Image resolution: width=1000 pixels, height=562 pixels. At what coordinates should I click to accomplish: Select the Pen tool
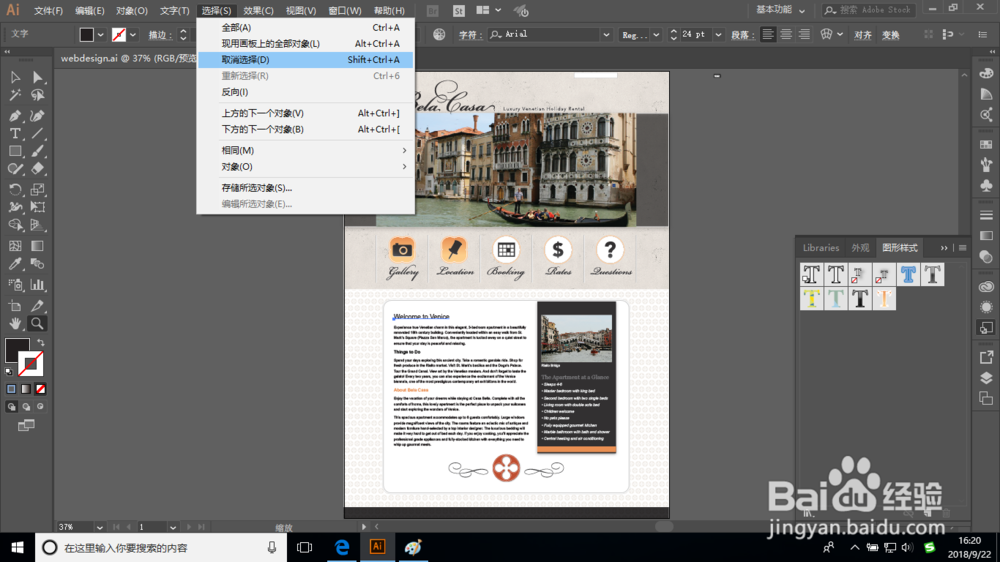point(15,115)
